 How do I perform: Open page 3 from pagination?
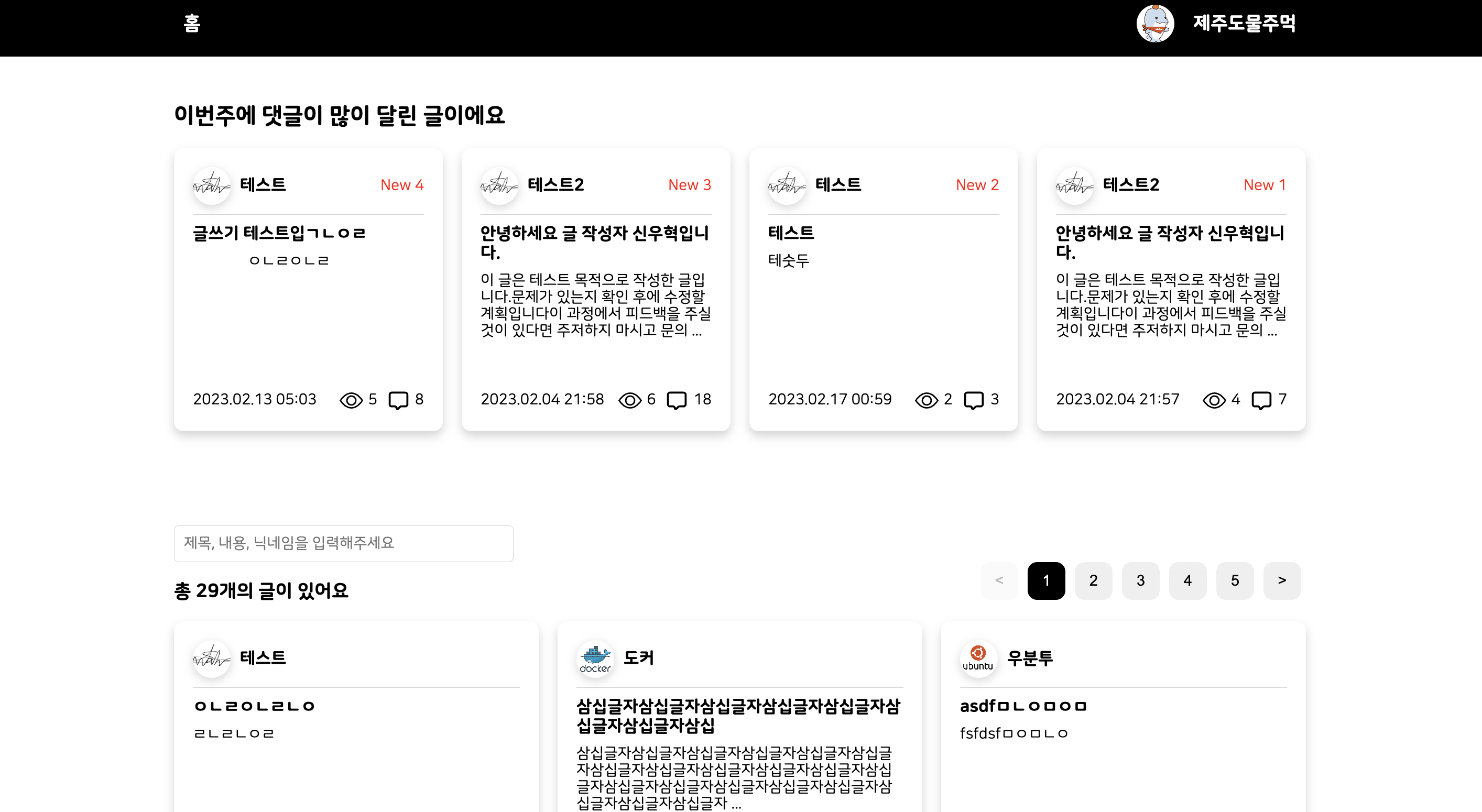1140,580
